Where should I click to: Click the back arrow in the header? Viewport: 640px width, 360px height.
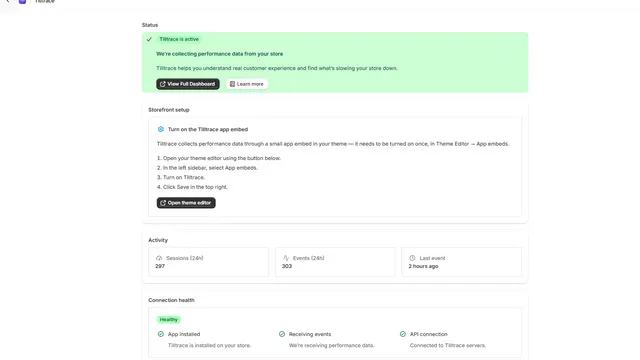coord(8,1)
